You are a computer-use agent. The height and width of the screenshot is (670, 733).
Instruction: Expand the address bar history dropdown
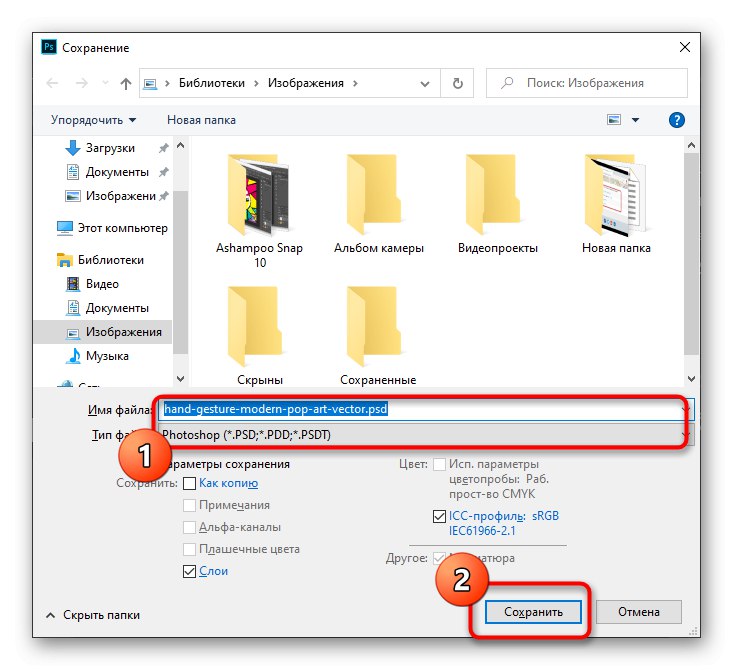coord(424,84)
